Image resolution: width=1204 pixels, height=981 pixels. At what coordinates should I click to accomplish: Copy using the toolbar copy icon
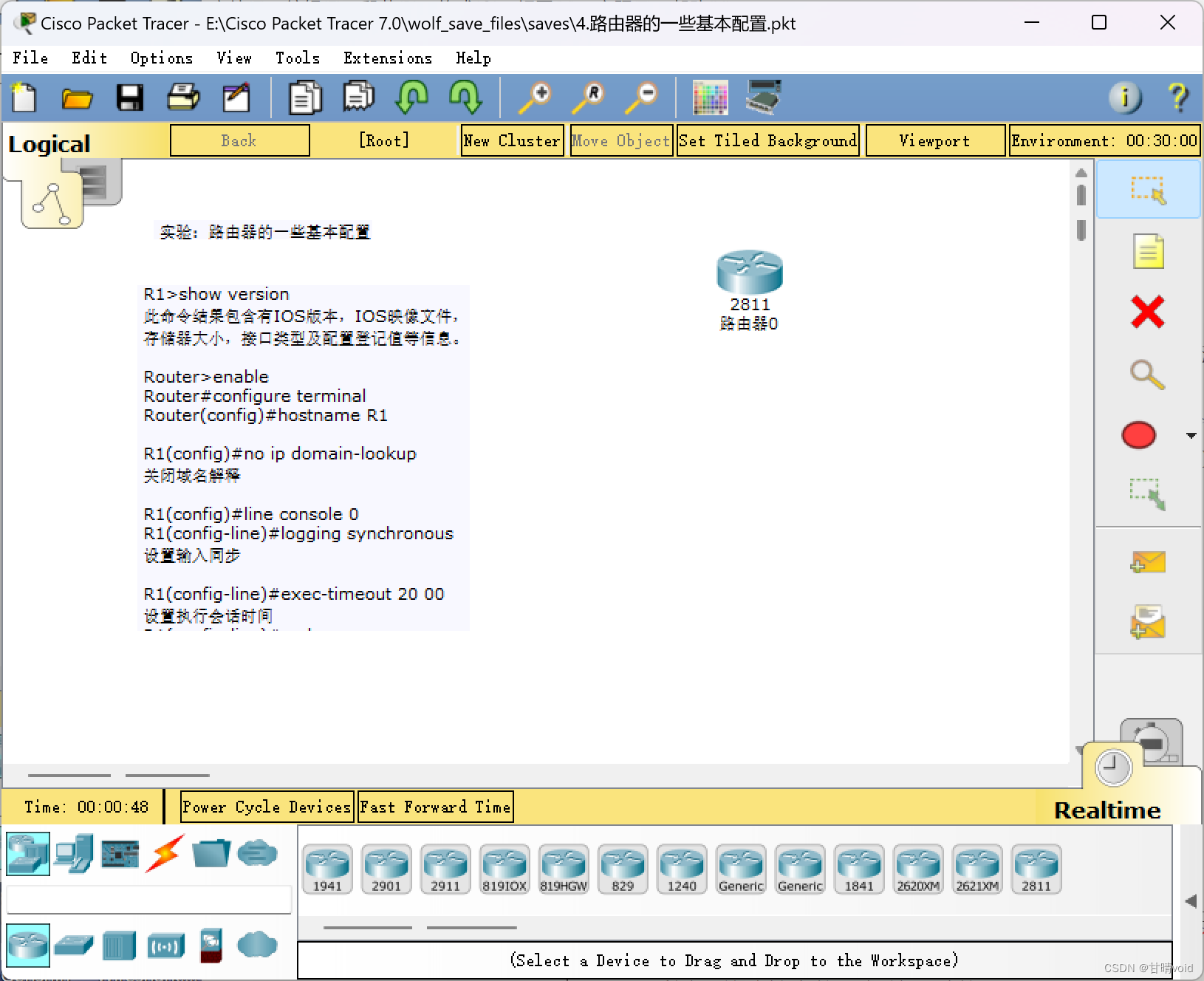(x=305, y=97)
